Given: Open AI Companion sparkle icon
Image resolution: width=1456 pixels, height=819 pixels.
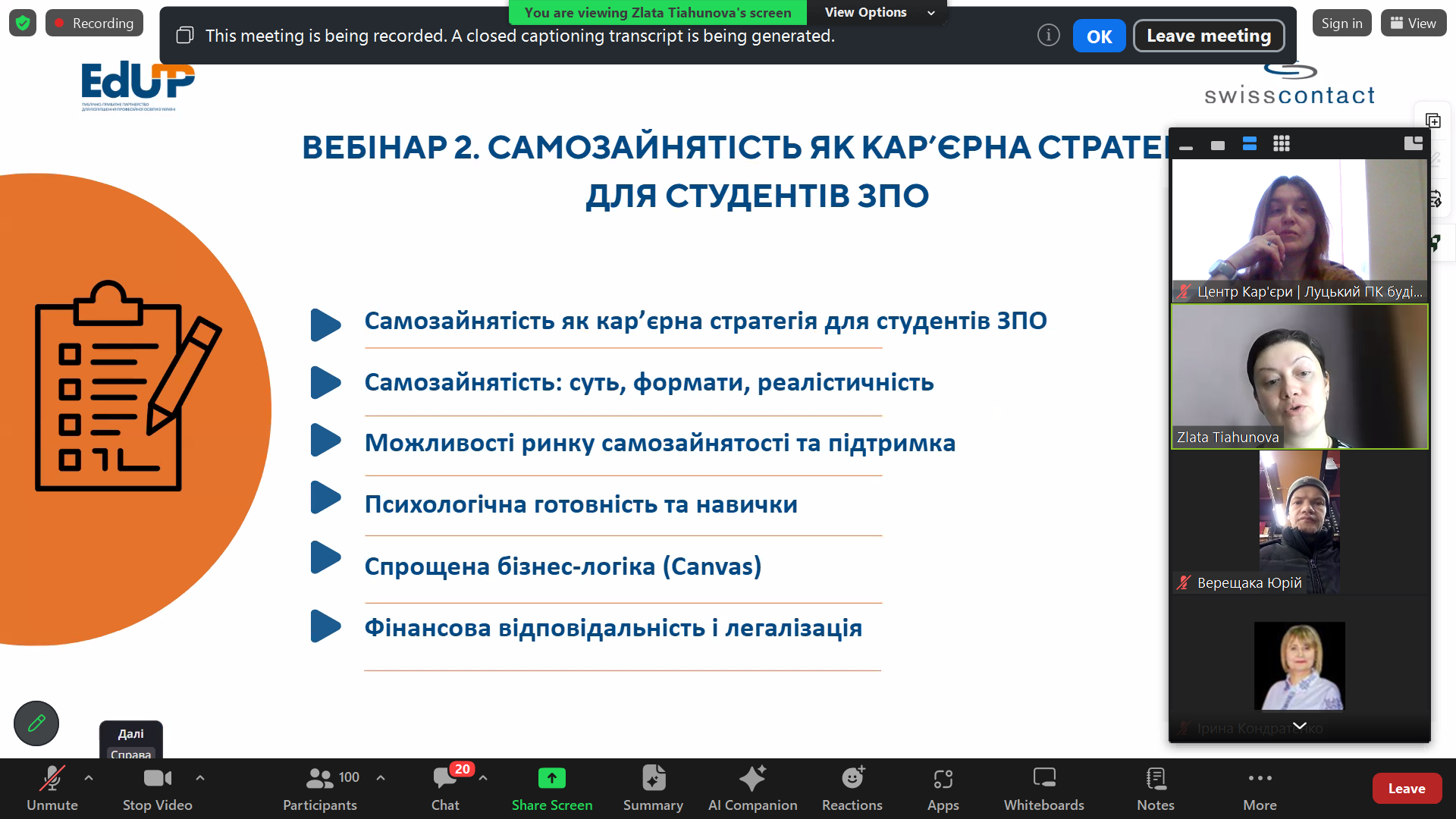Looking at the screenshot, I should 752,778.
